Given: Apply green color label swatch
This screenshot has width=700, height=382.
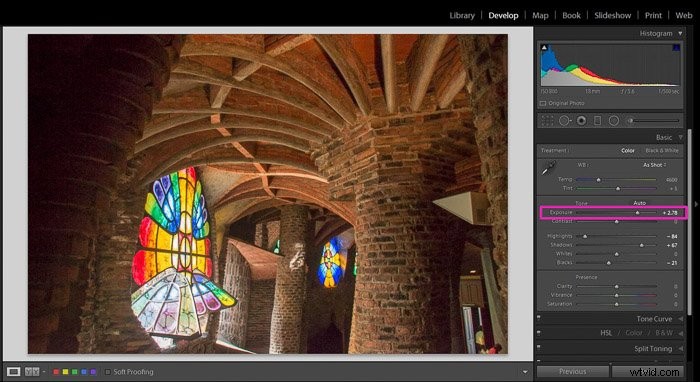Looking at the screenshot, I should coord(75,372).
